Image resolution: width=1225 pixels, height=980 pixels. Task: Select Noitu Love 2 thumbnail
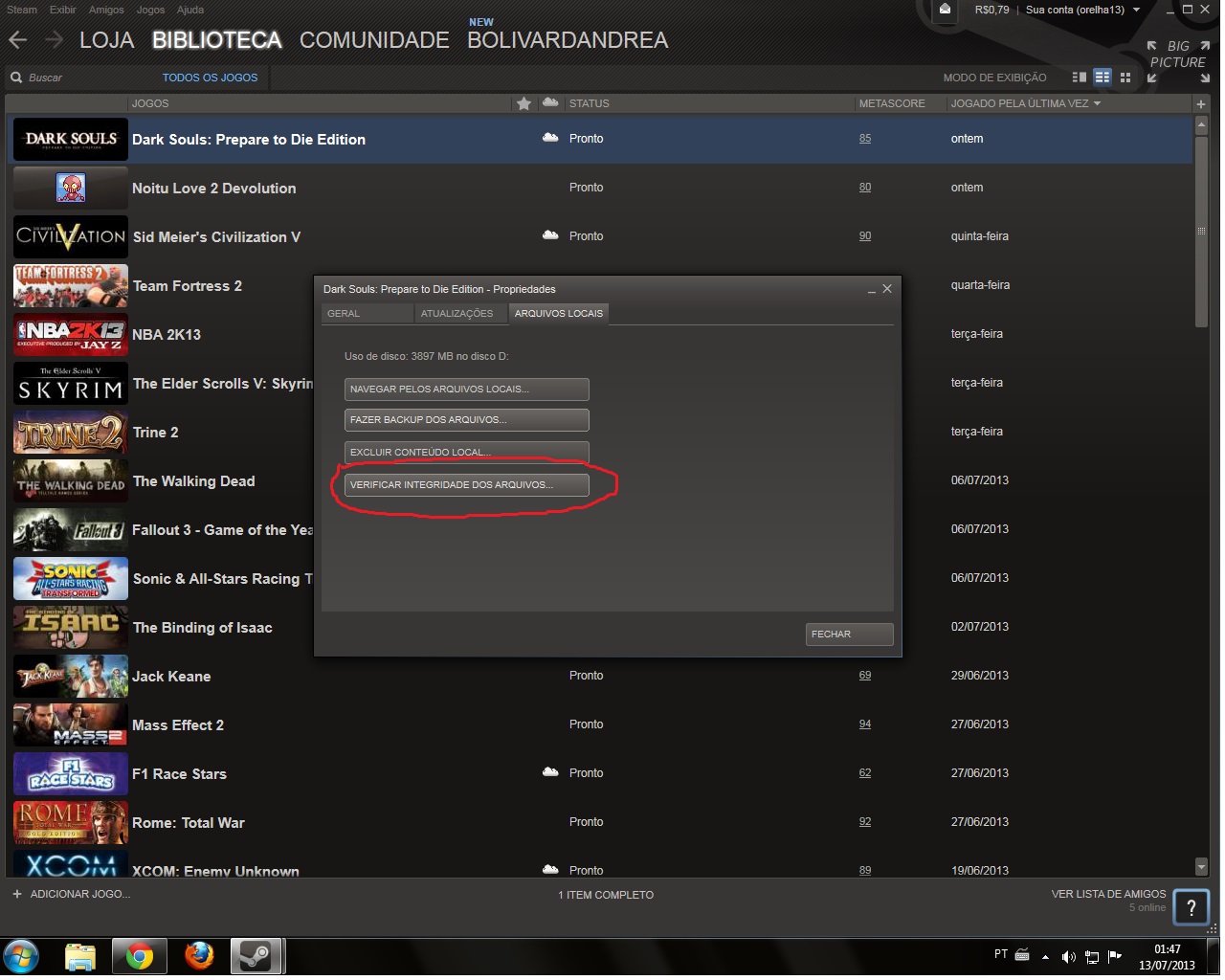tap(71, 189)
